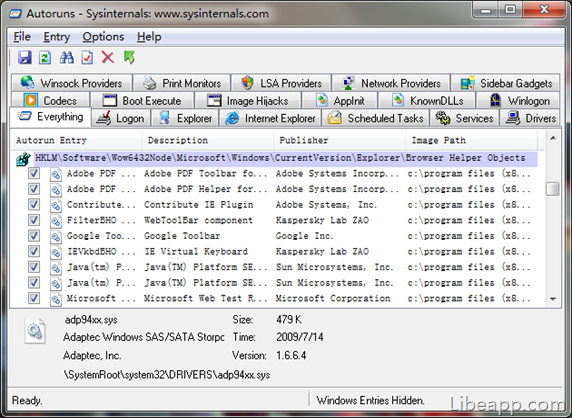
Task: Switch to the Sidebar Gadgets tab
Action: click(505, 83)
